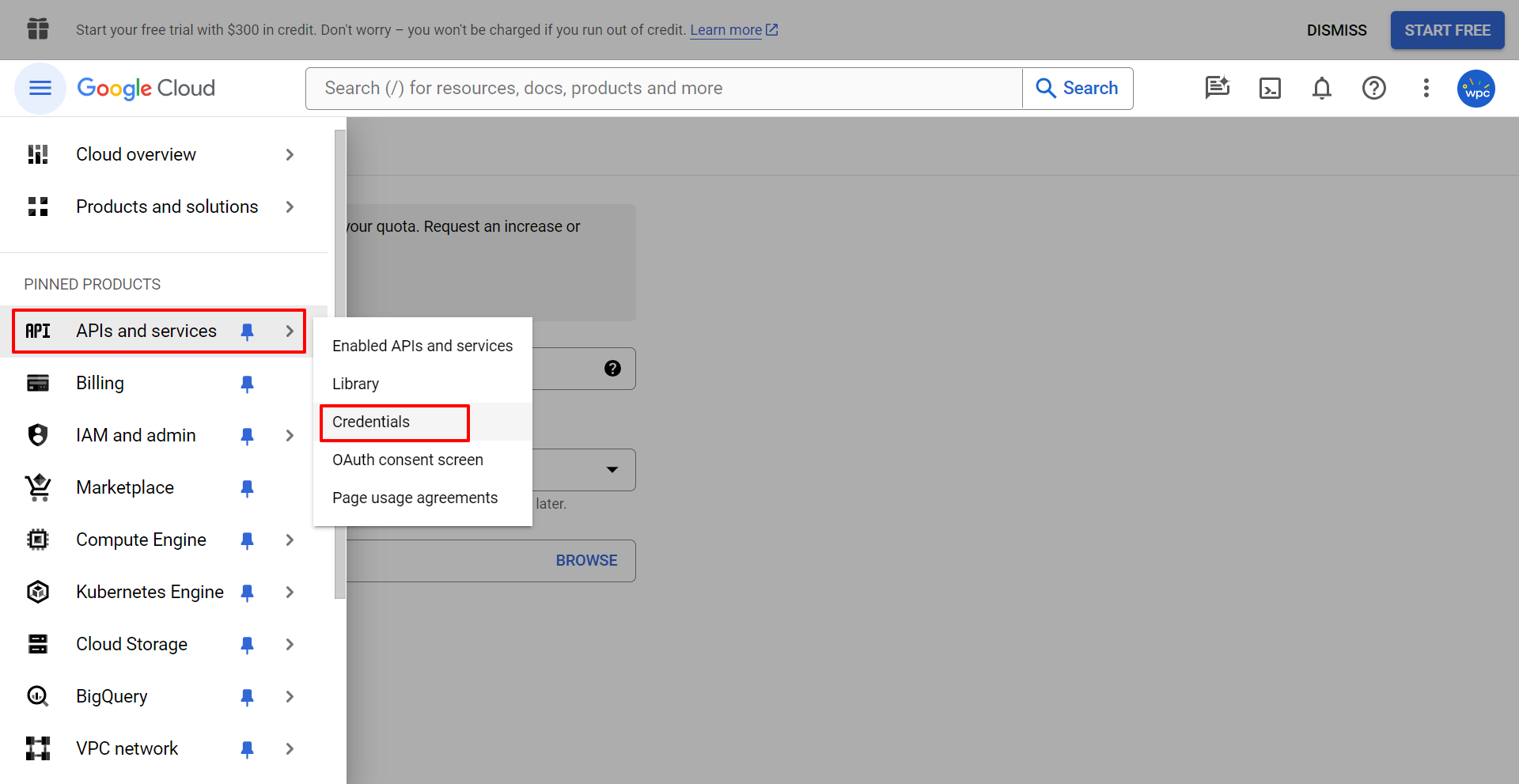The height and width of the screenshot is (784, 1519).
Task: Click the BigQuery magnifier icon
Action: coord(38,696)
